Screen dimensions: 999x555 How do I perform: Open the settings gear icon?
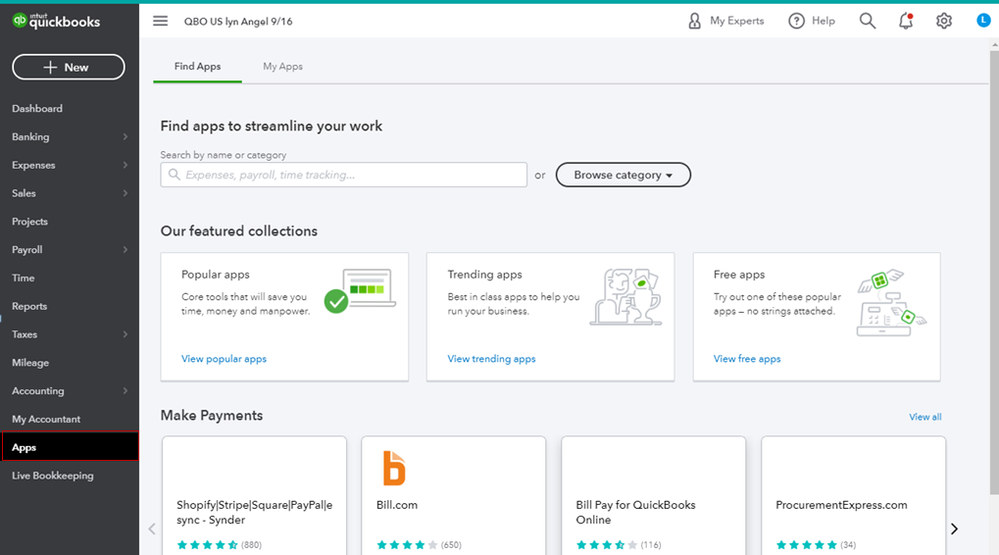click(944, 21)
